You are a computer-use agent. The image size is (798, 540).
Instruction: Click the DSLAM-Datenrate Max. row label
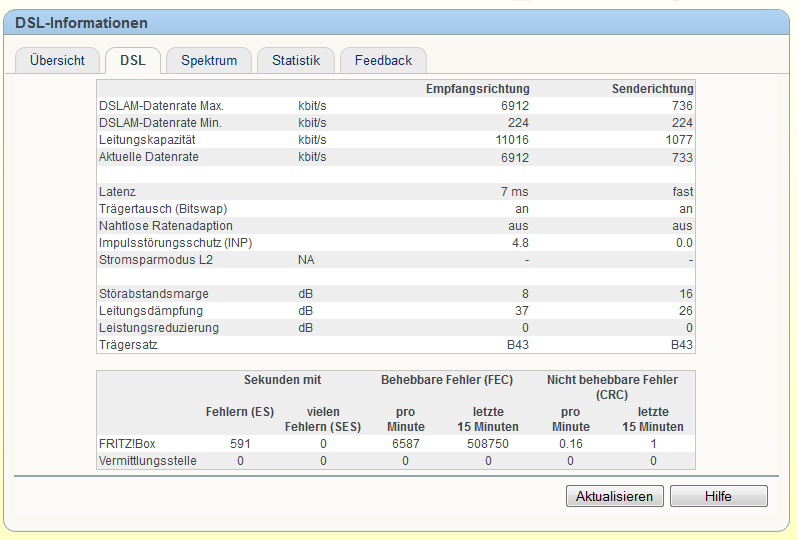tap(161, 106)
